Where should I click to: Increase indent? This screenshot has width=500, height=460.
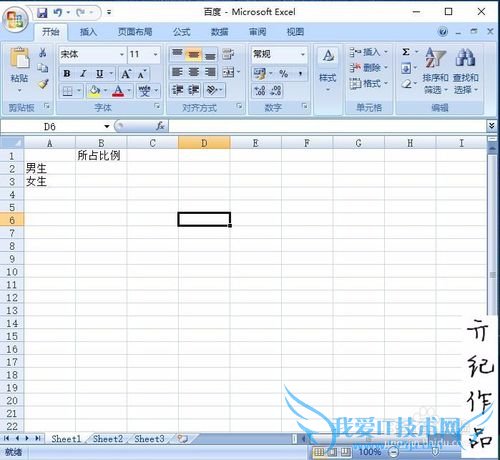[194, 90]
